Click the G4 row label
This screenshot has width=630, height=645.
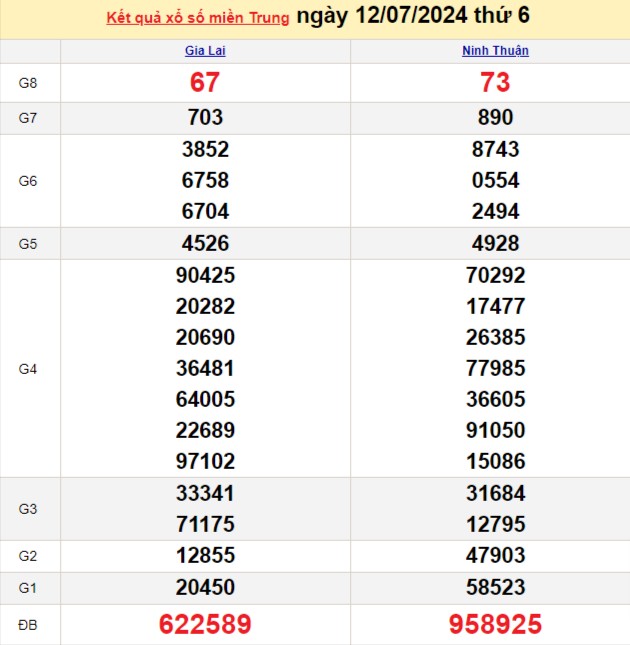(x=28, y=369)
